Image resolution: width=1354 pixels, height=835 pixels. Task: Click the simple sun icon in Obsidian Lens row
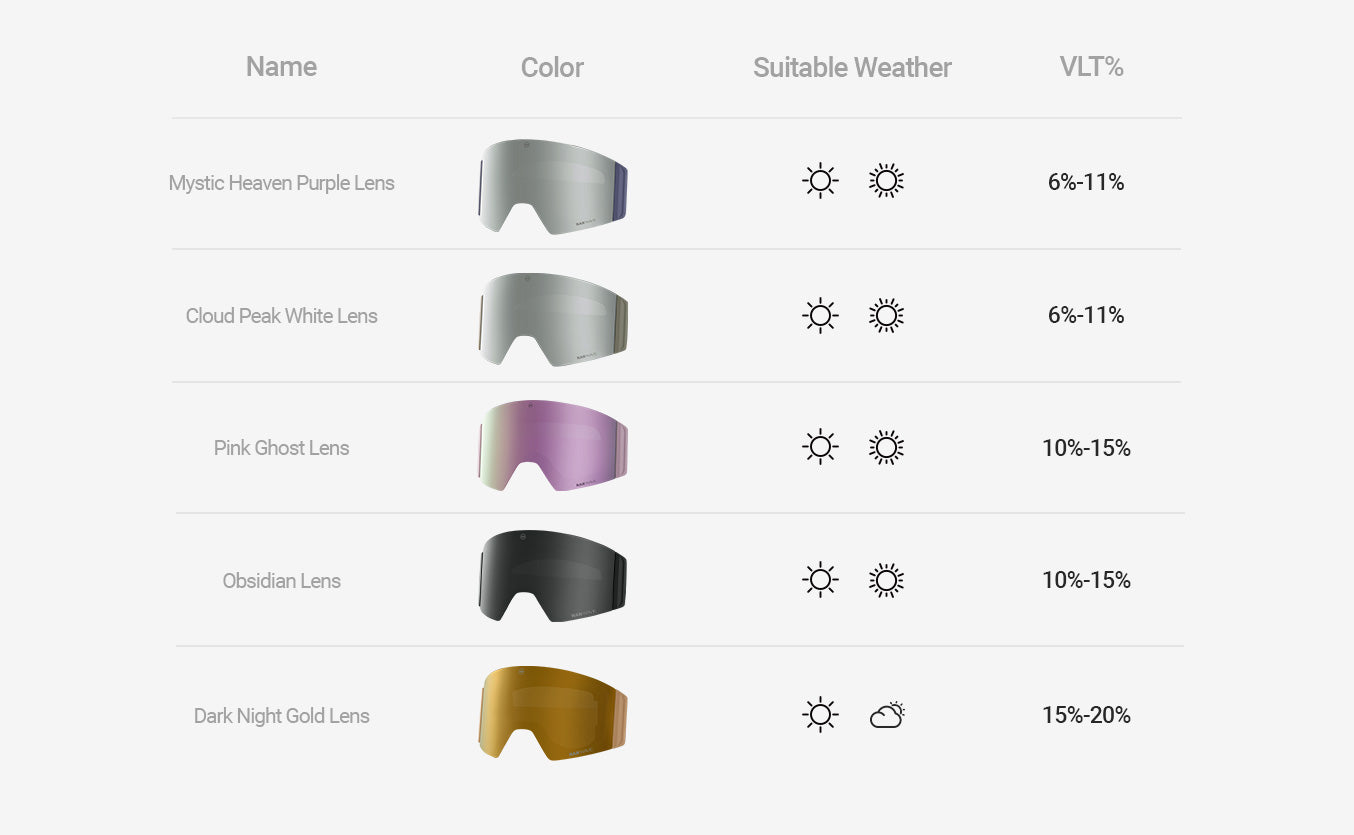[x=820, y=580]
